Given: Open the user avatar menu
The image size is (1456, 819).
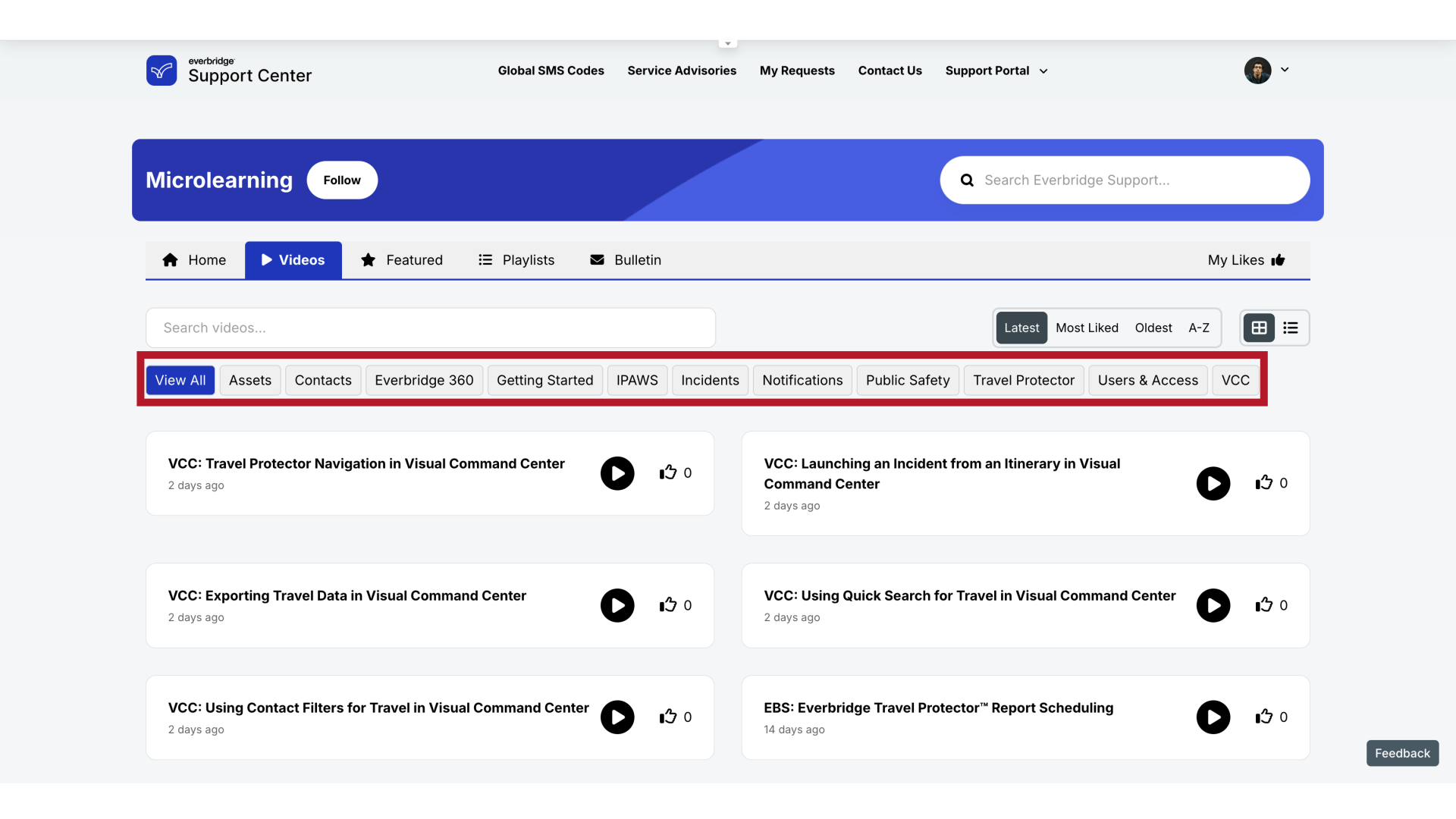Looking at the screenshot, I should tap(1257, 71).
